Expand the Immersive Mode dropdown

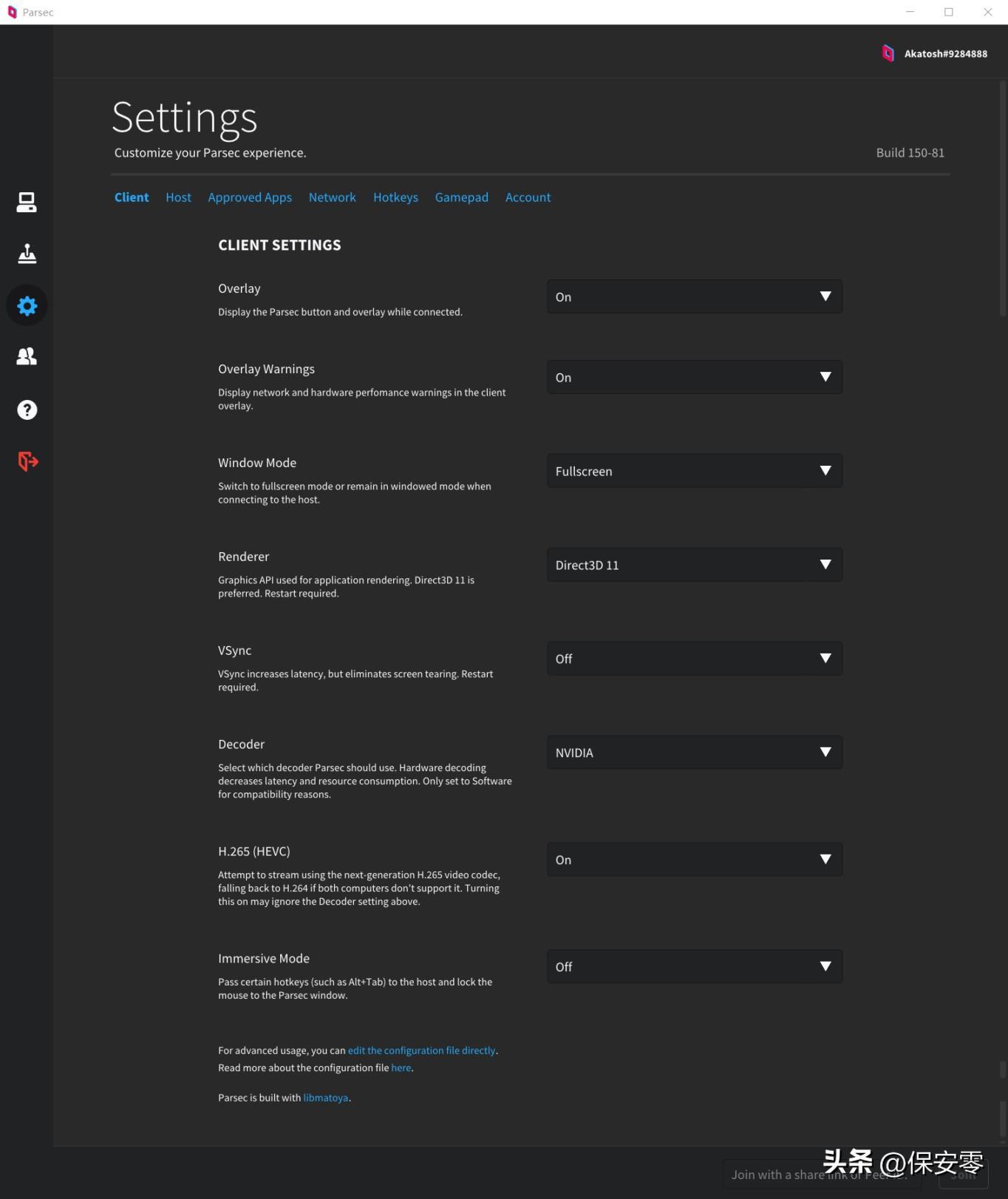click(x=694, y=967)
